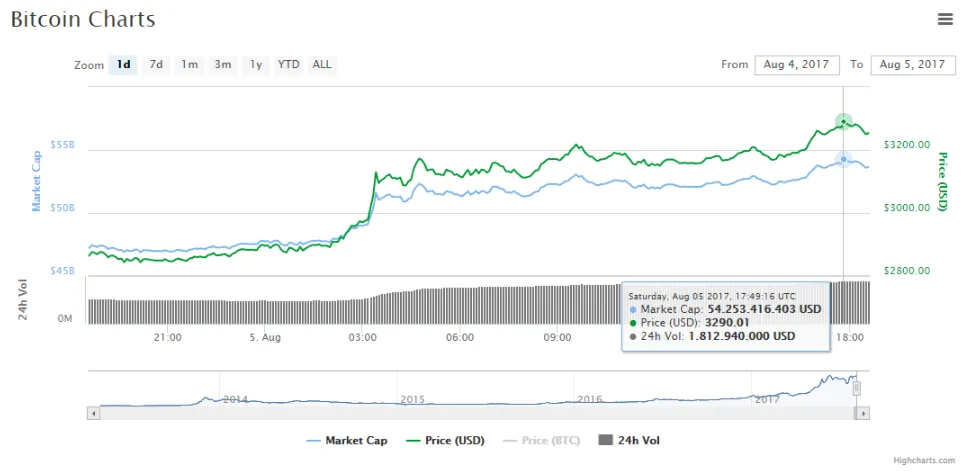The image size is (976, 472).
Task: Click the 5. Aug time axis label
Action: click(x=265, y=337)
